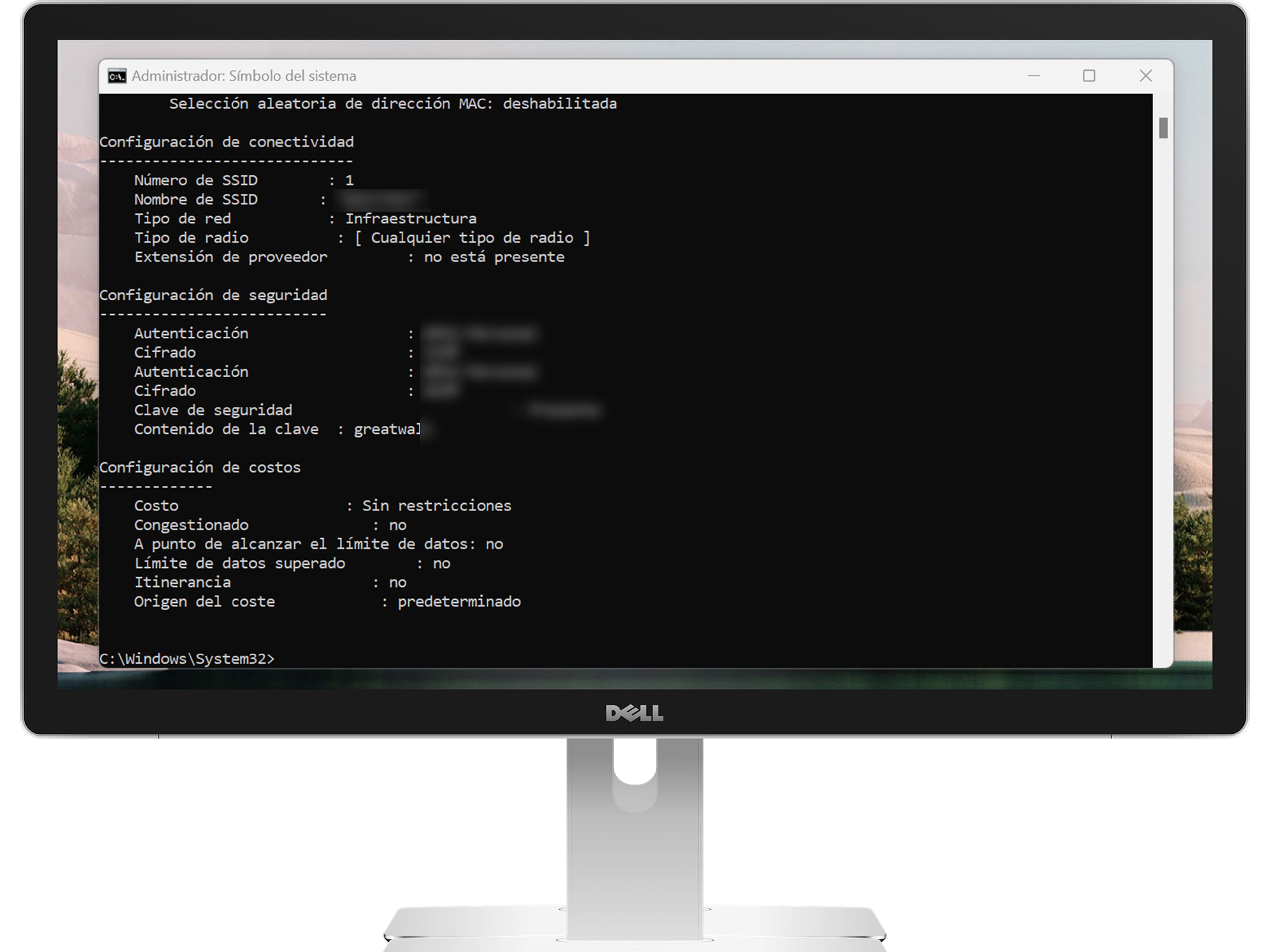This screenshot has width=1270, height=952.
Task: Click the 'deshabilitada' value
Action: click(560, 104)
